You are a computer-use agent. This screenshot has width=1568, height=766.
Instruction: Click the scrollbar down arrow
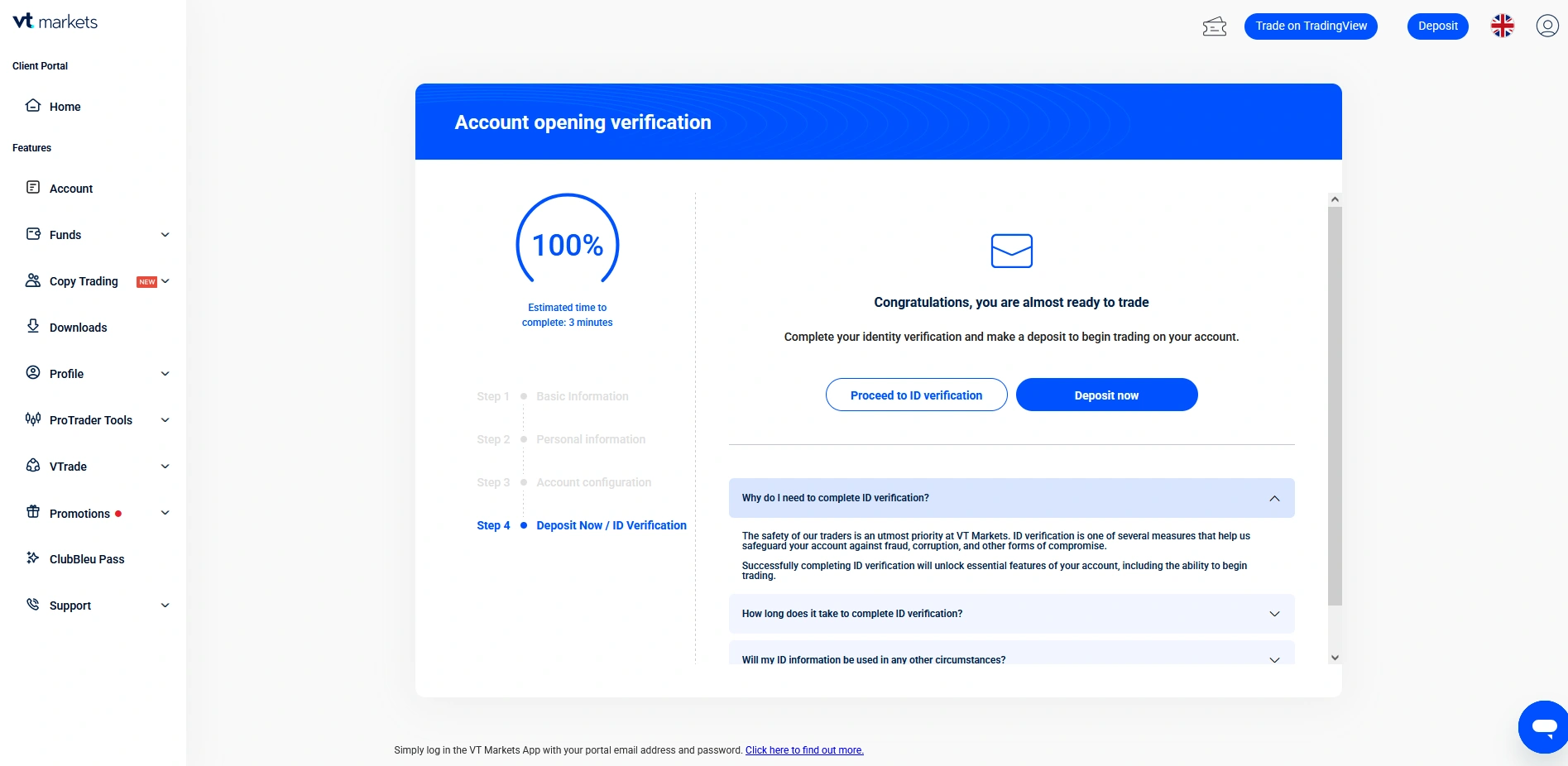(x=1334, y=658)
